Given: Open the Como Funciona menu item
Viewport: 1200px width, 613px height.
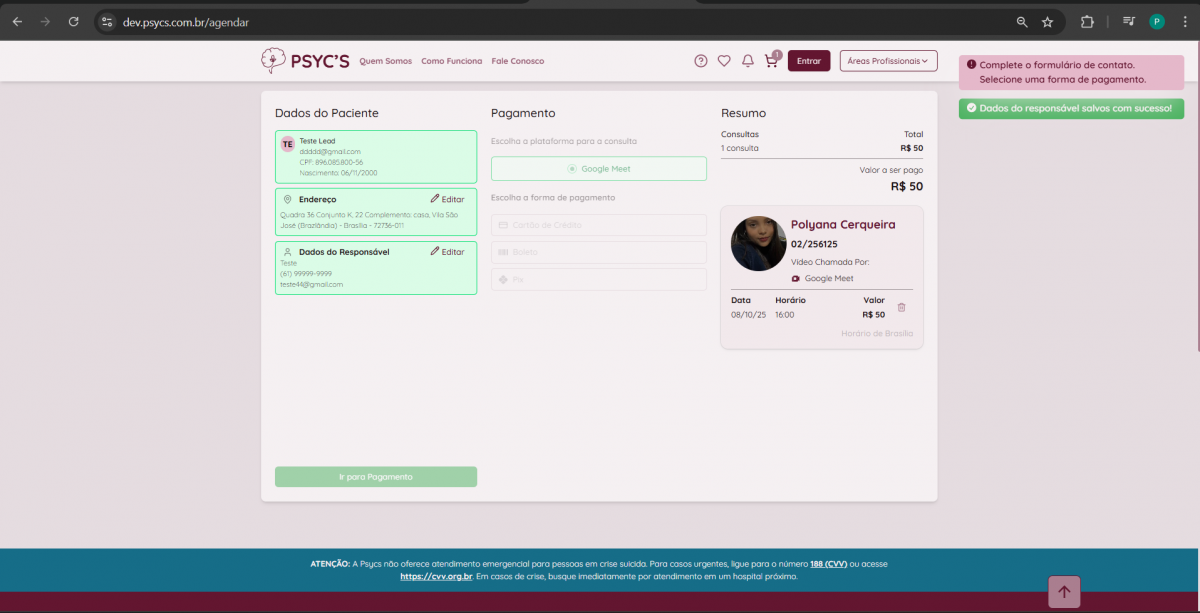Looking at the screenshot, I should click(451, 61).
